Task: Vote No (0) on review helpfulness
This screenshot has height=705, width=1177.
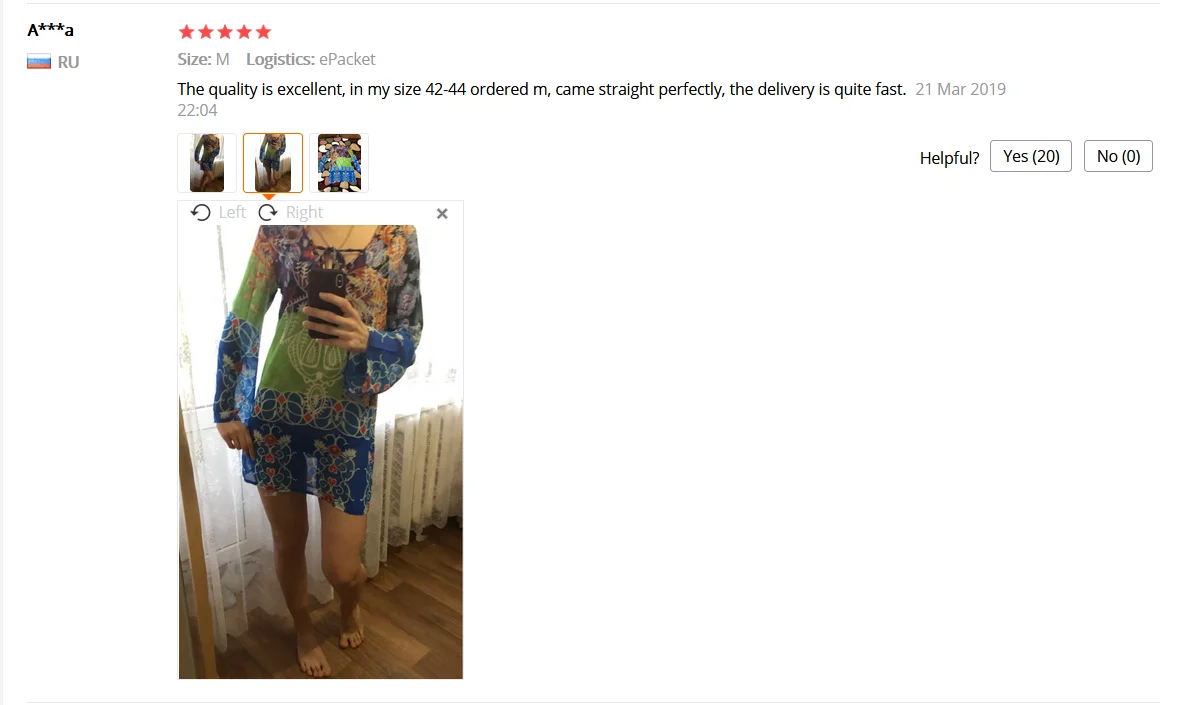Action: click(x=1118, y=156)
